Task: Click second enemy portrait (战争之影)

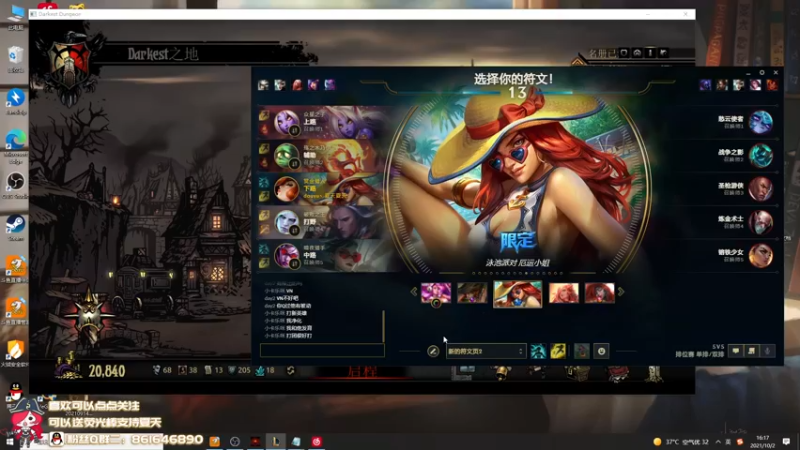Action: click(760, 156)
